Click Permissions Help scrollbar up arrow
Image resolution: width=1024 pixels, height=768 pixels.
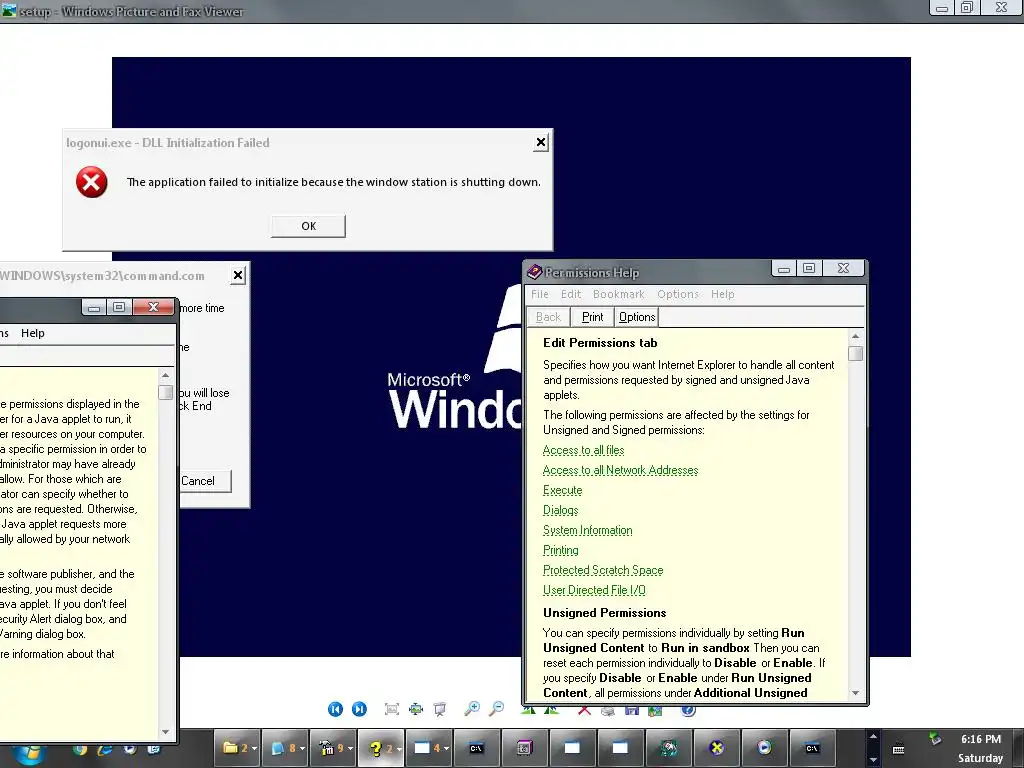pyautogui.click(x=856, y=336)
